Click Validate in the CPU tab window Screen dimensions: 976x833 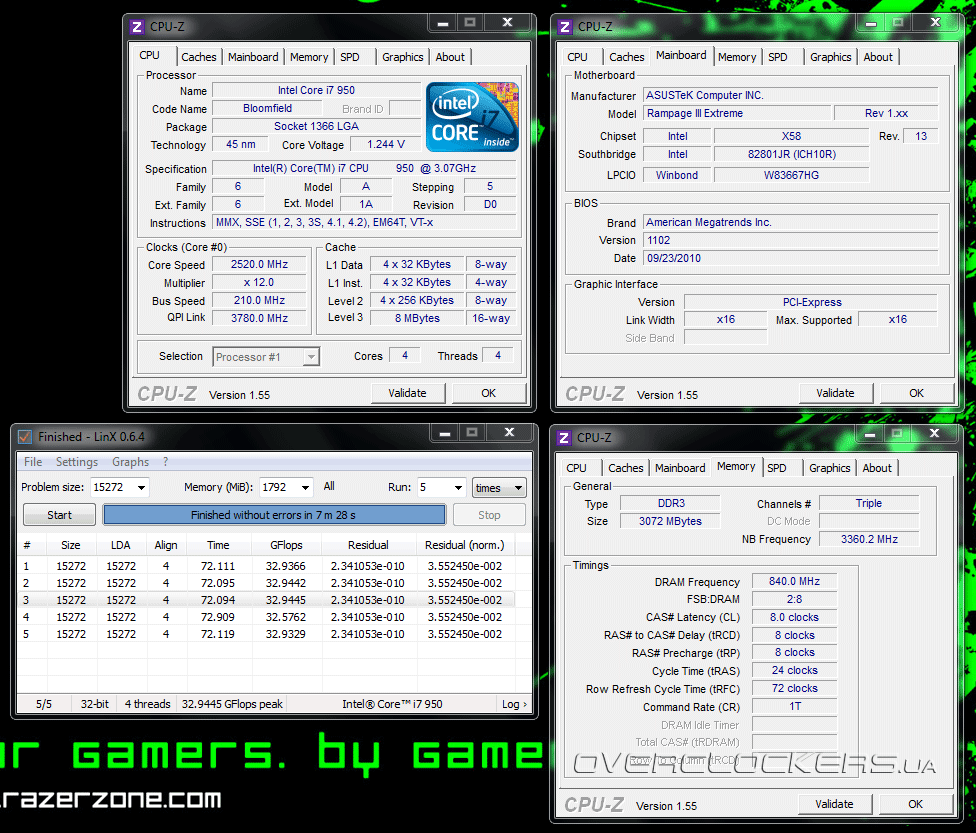[408, 393]
